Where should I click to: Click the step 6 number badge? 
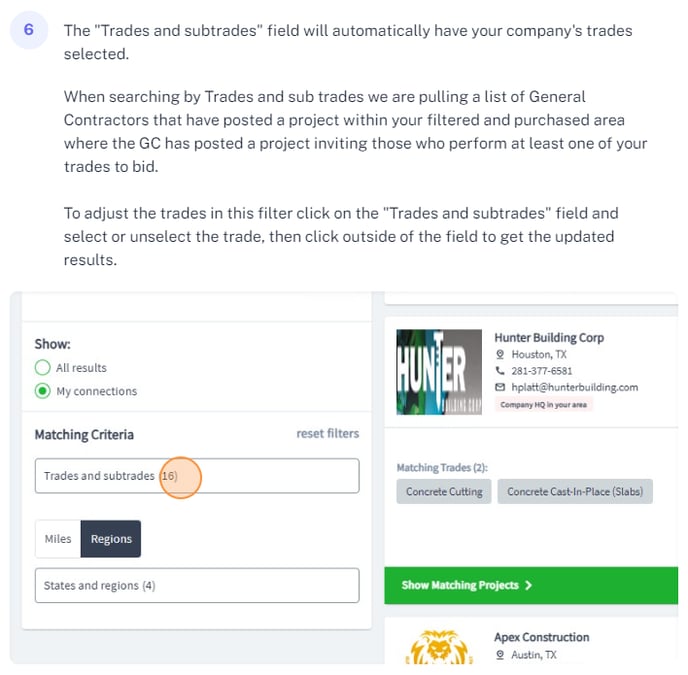29,30
